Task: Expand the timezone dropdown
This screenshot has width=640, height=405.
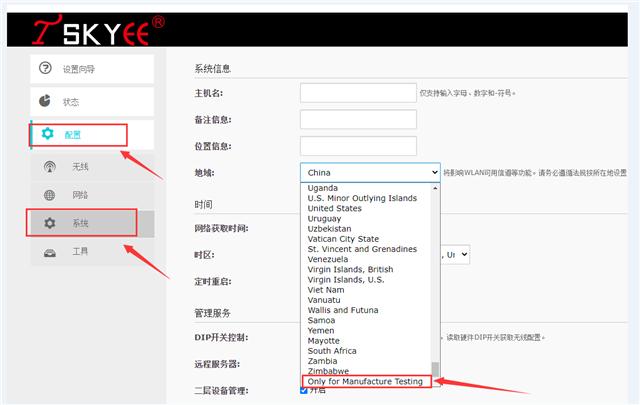Action: (455, 255)
